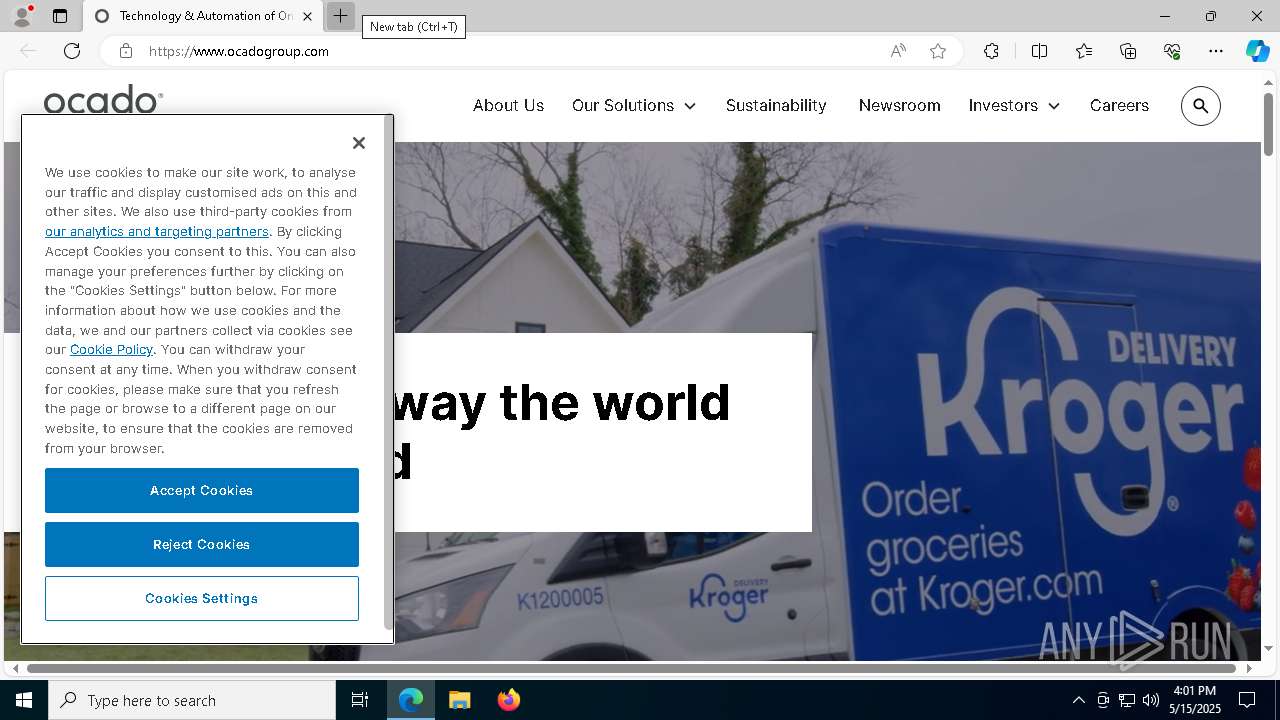Open the Windows Start menu
Image resolution: width=1280 pixels, height=720 pixels.
click(x=24, y=700)
